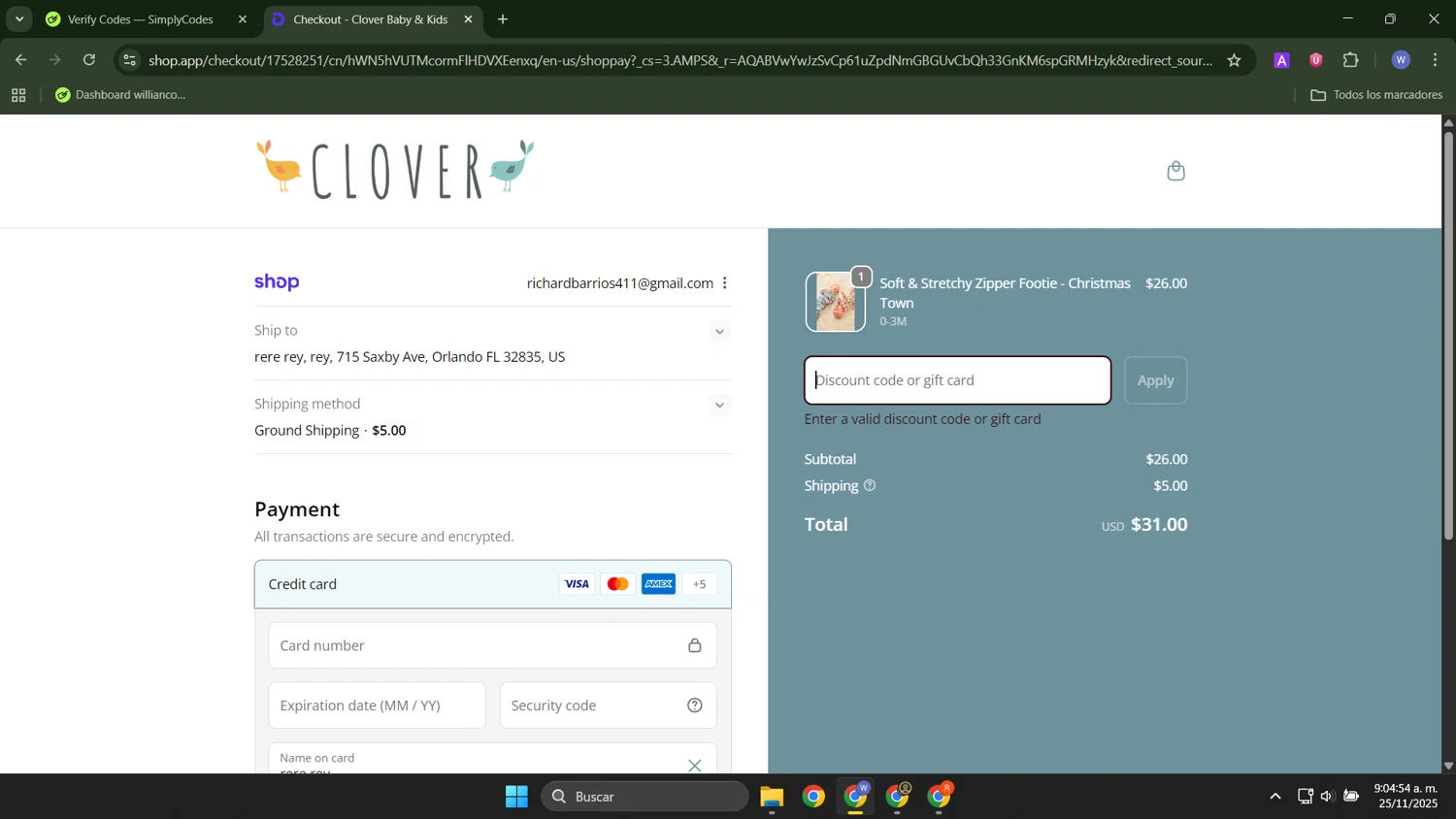Image resolution: width=1456 pixels, height=819 pixels.
Task: Click the Clover store logo
Action: tap(395, 170)
